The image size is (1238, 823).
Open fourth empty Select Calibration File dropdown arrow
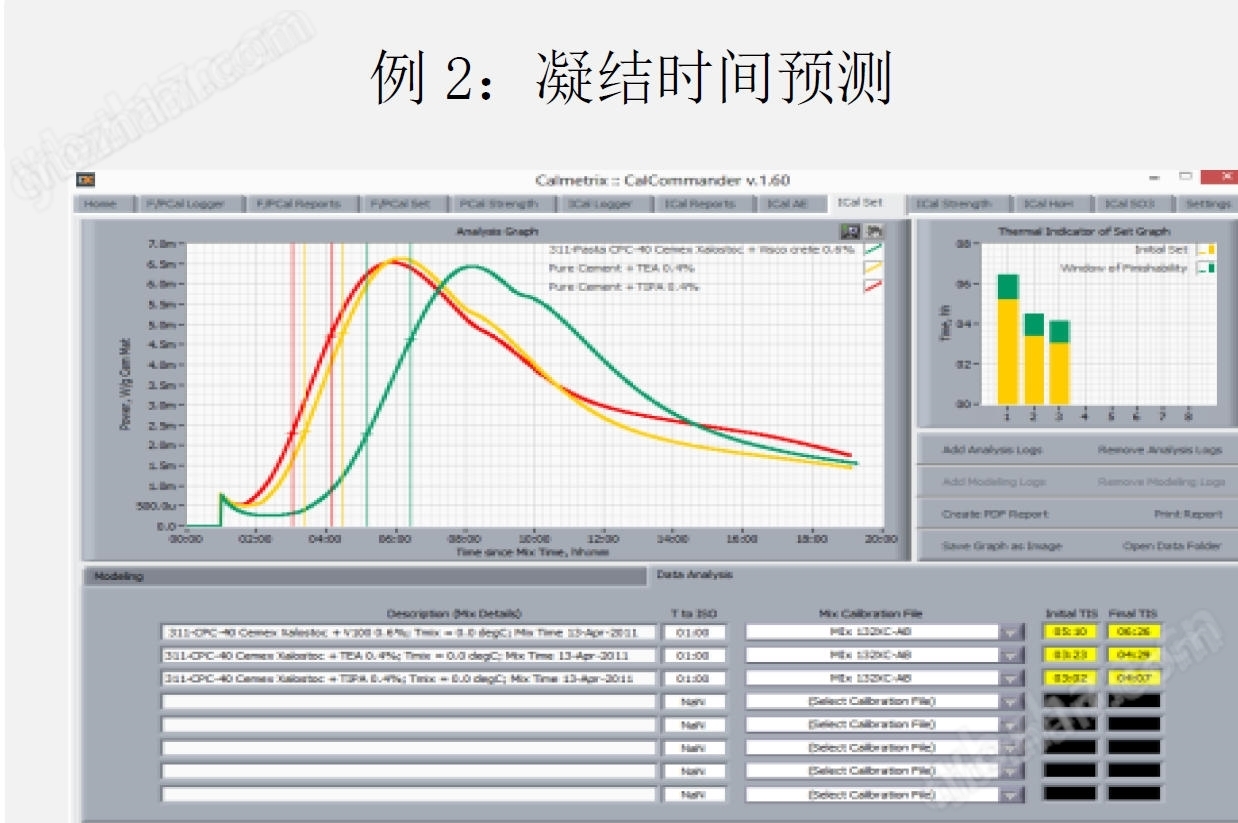[x=1013, y=771]
